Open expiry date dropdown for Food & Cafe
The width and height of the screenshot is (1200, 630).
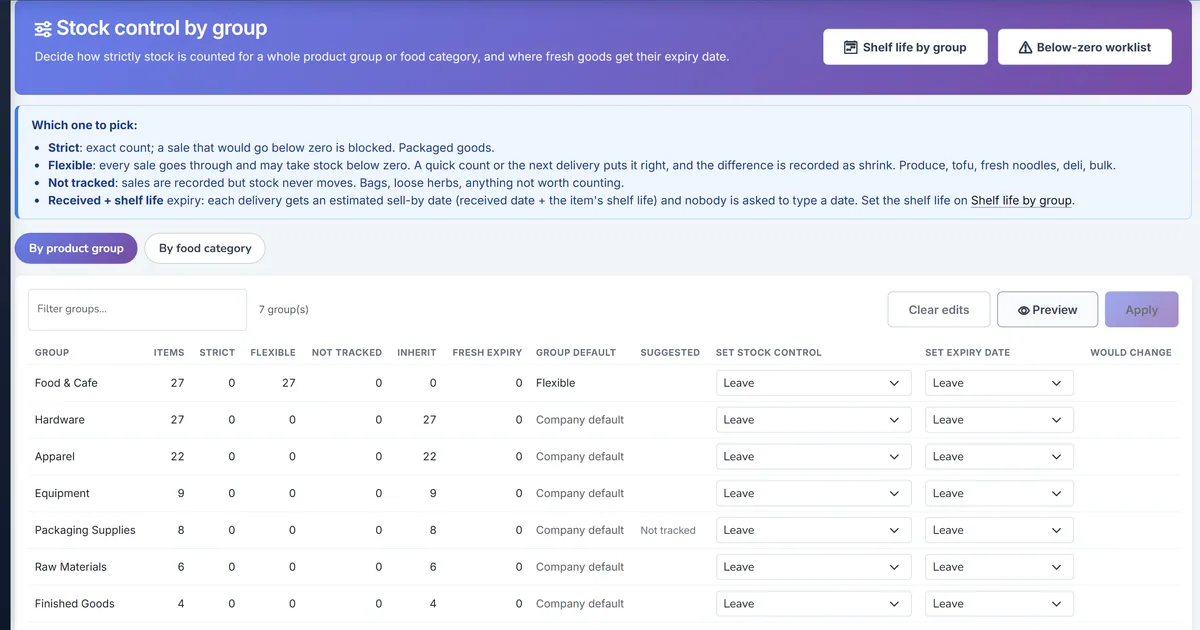click(999, 383)
